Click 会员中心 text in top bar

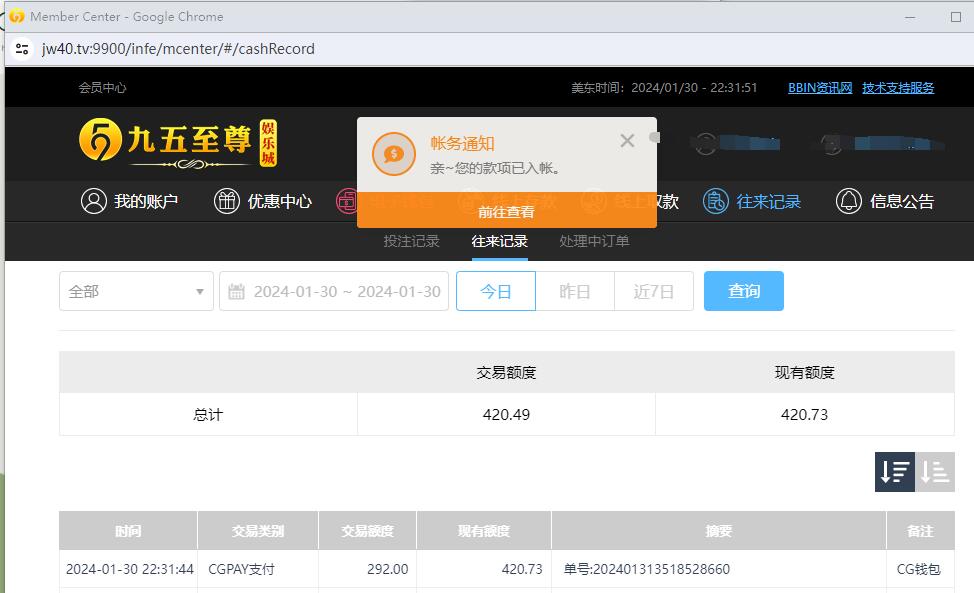tap(102, 88)
